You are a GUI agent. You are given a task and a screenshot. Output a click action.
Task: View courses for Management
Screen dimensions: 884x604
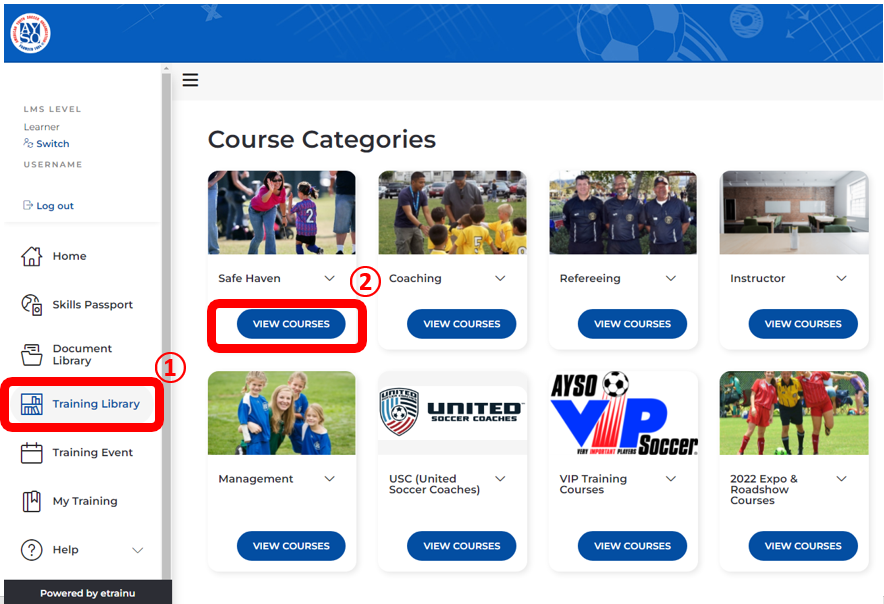[x=291, y=546]
